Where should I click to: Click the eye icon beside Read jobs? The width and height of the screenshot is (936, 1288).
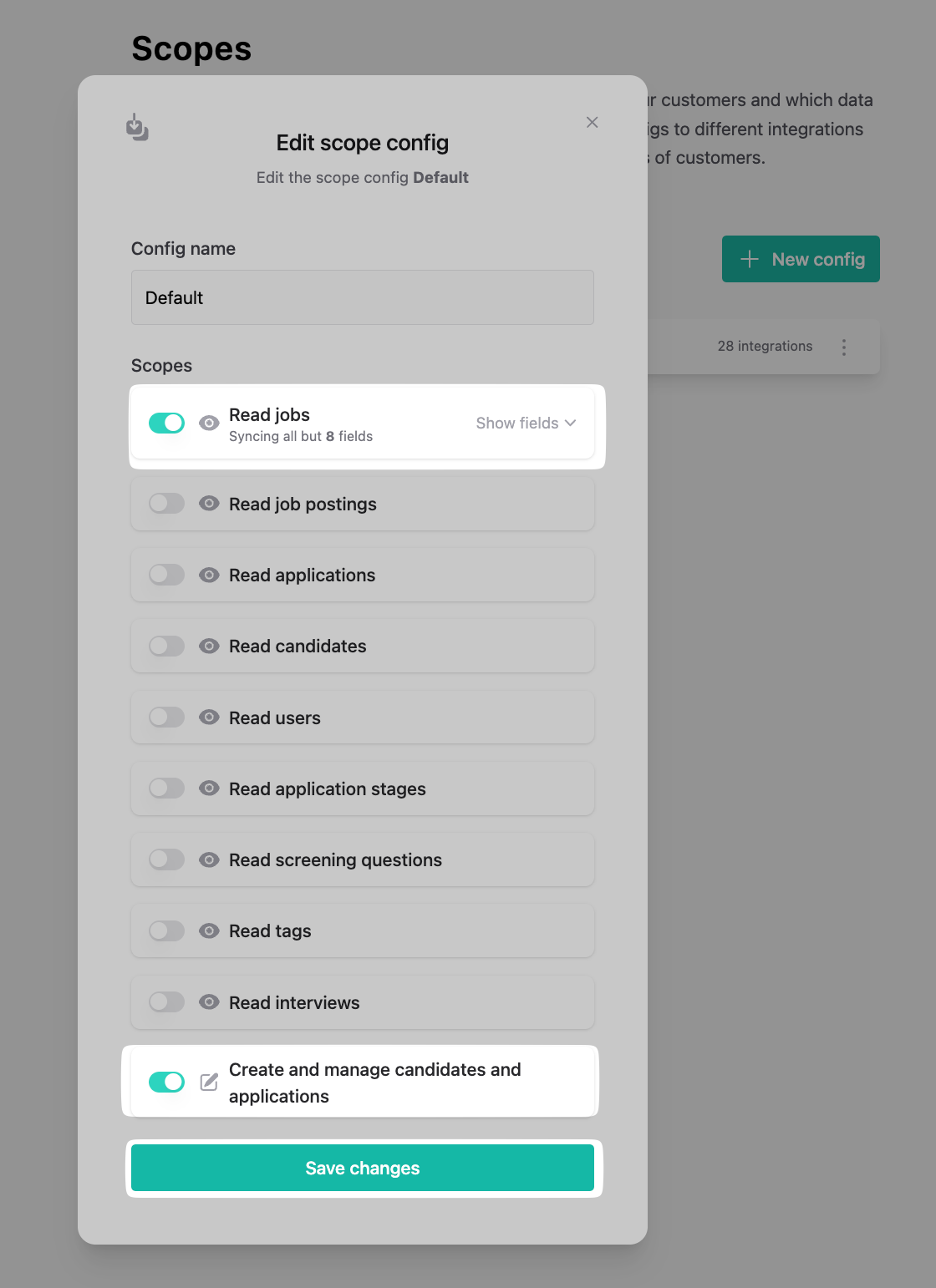[209, 423]
